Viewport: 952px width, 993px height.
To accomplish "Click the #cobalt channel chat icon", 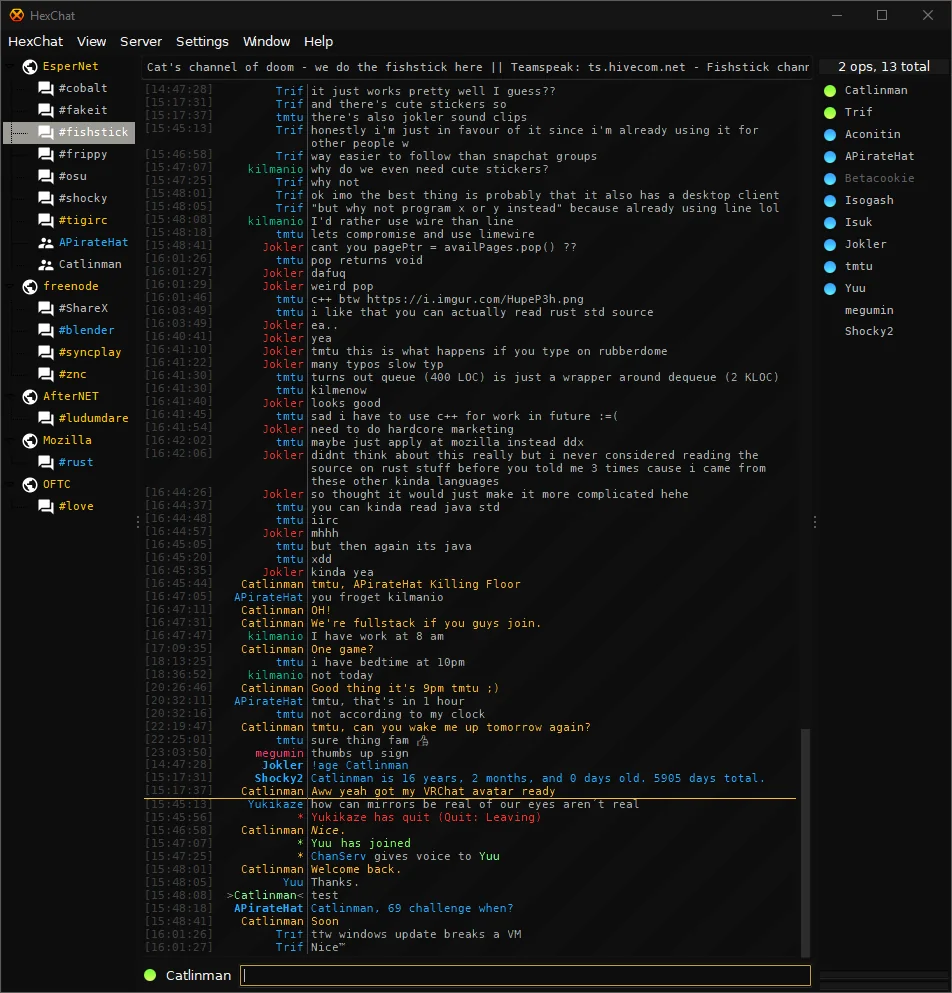I will [x=46, y=88].
